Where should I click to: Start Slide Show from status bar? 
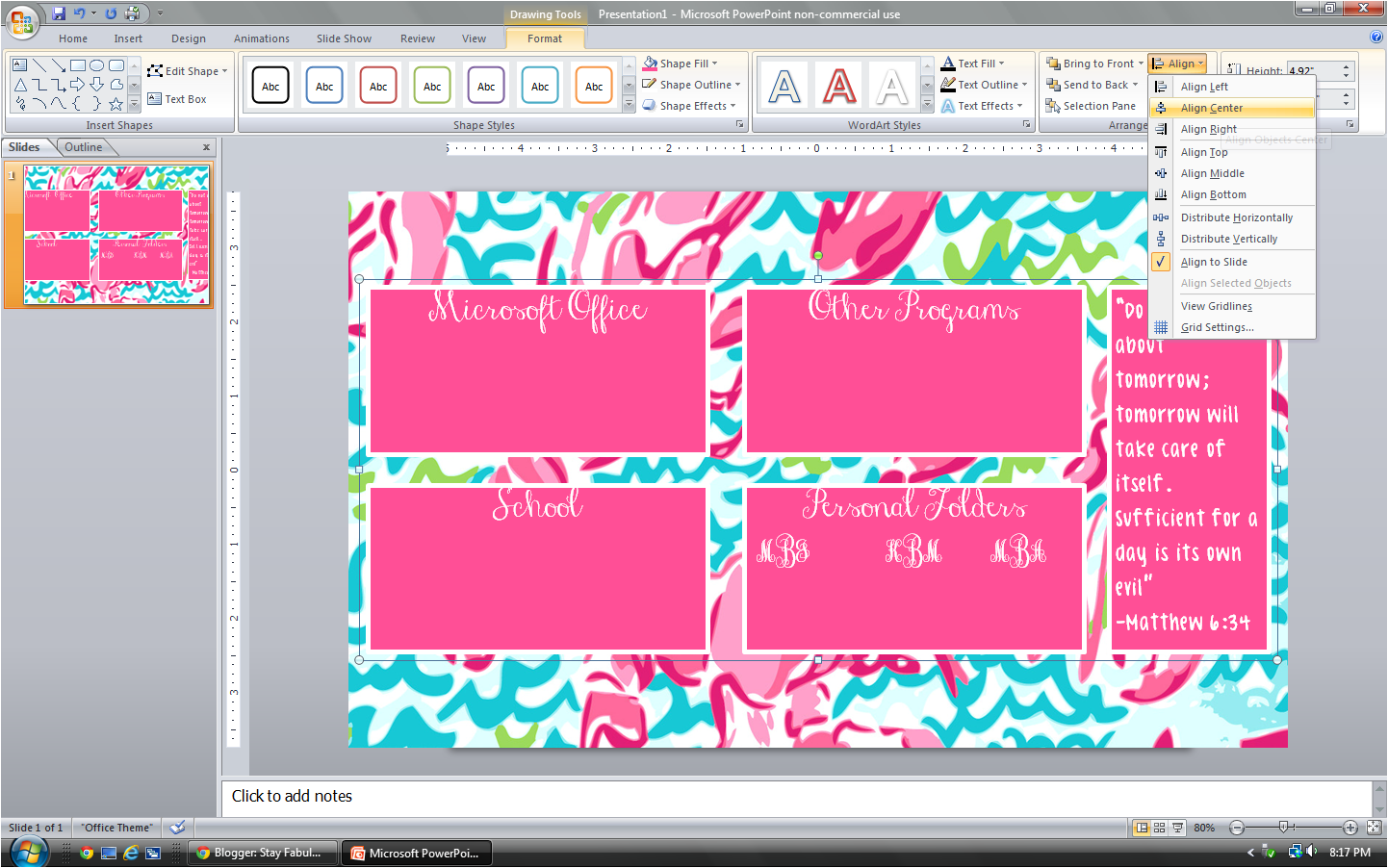click(1177, 828)
